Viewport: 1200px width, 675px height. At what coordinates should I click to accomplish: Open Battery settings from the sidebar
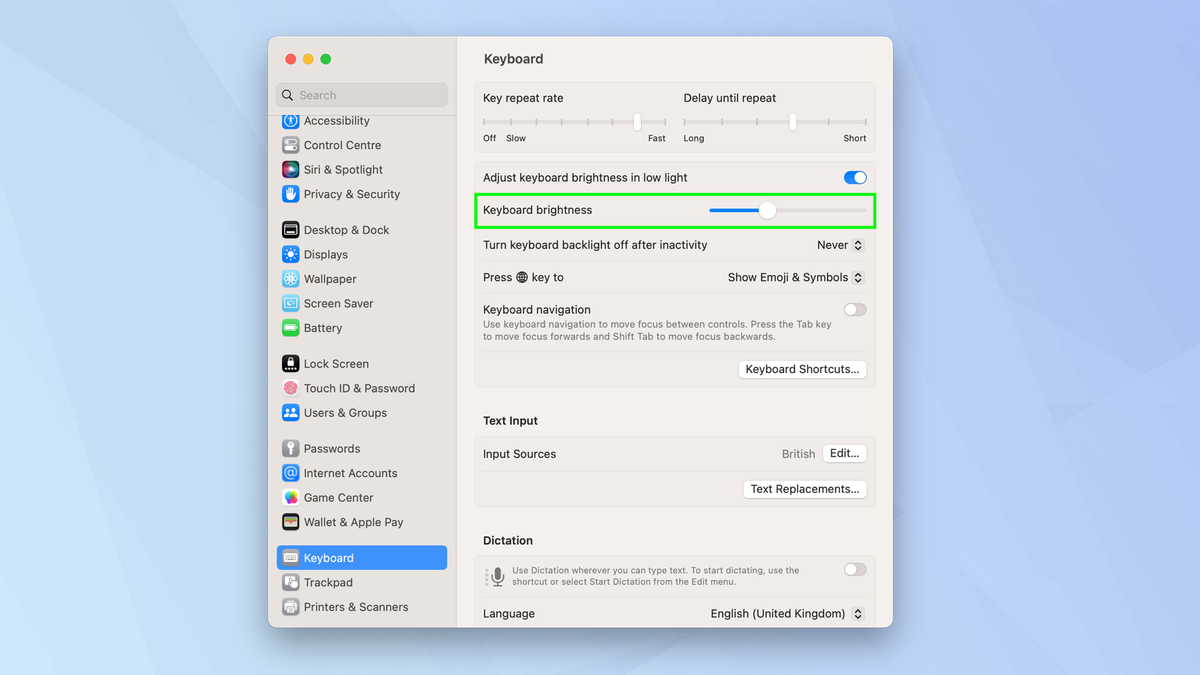coord(323,328)
